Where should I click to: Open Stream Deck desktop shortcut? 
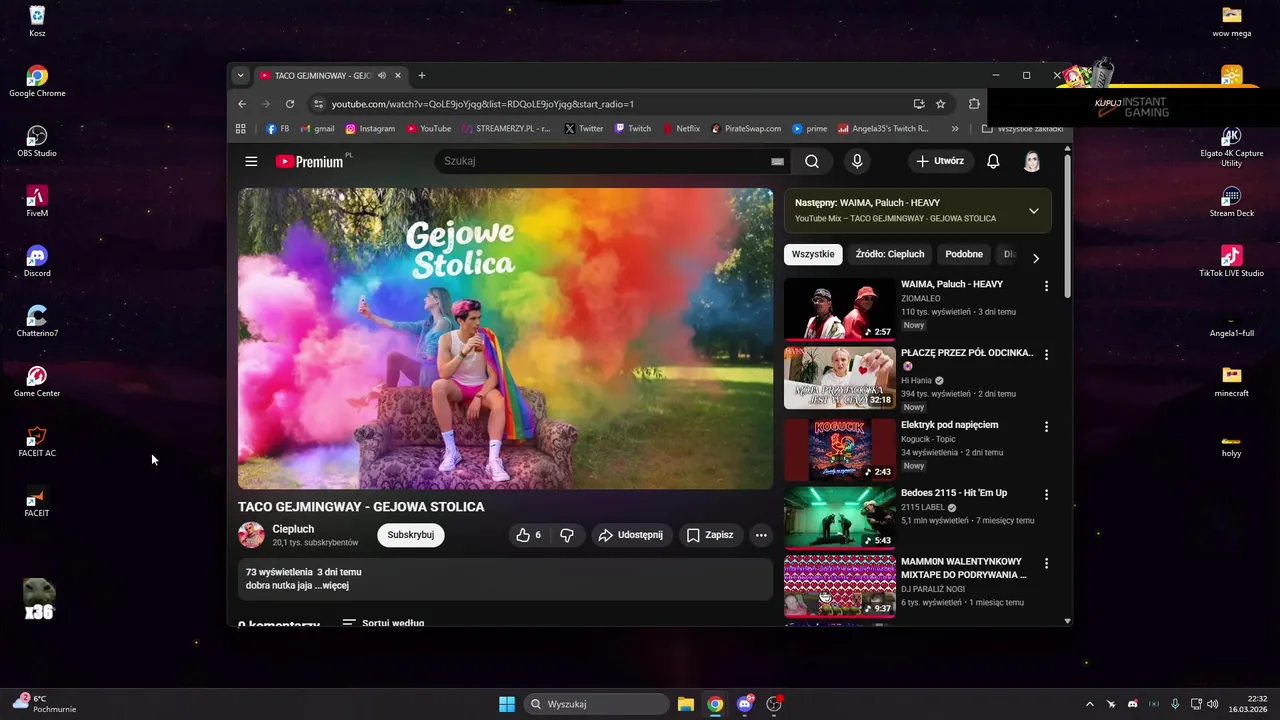click(x=1231, y=201)
